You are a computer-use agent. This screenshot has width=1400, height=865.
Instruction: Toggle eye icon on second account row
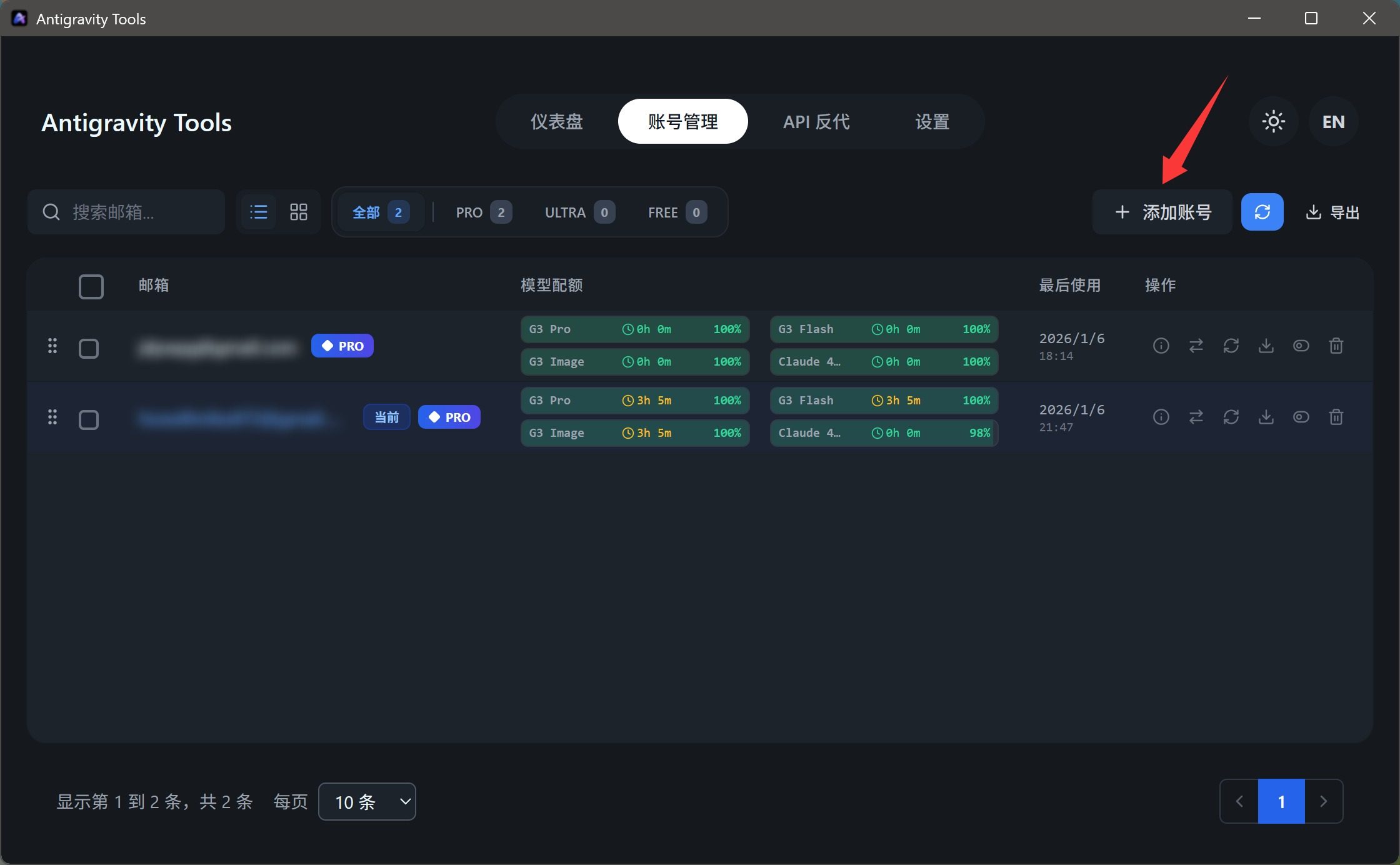tap(1301, 417)
